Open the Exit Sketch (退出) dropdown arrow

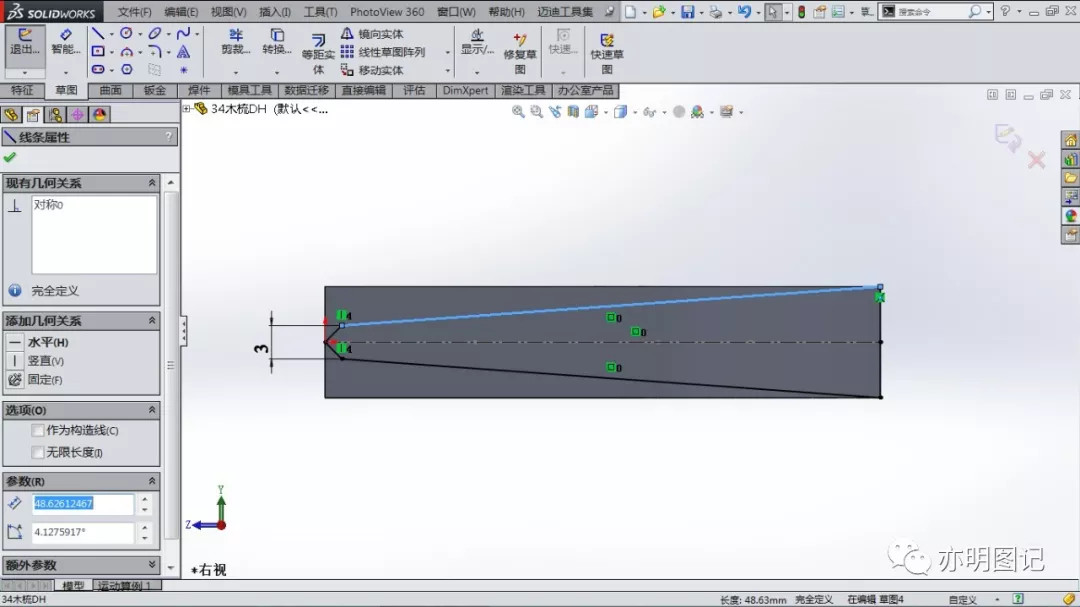click(25, 72)
